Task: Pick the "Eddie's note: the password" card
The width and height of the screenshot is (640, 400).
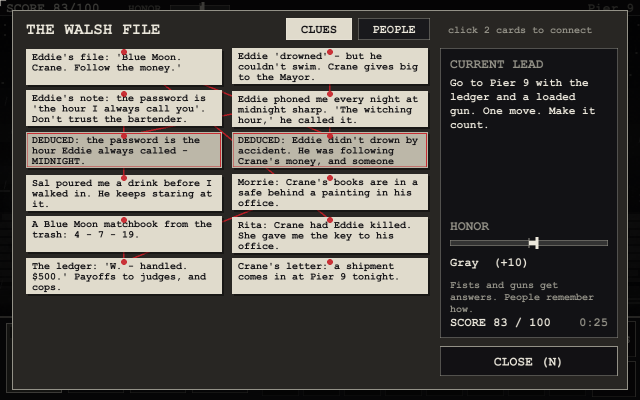Action: (124, 108)
